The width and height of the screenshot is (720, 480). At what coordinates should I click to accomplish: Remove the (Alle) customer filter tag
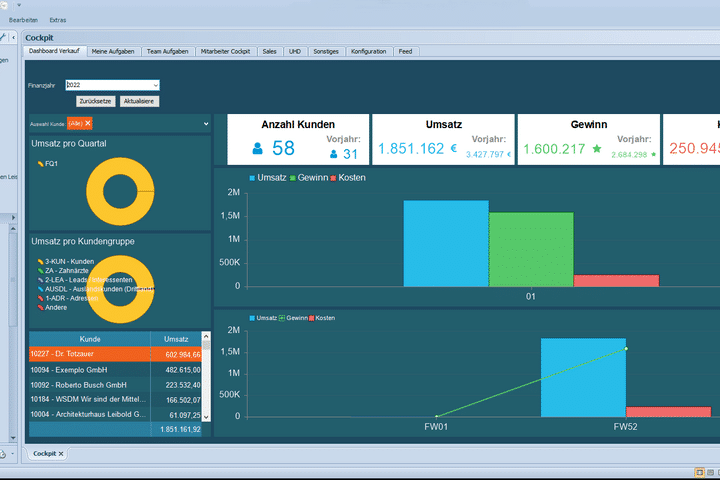88,123
